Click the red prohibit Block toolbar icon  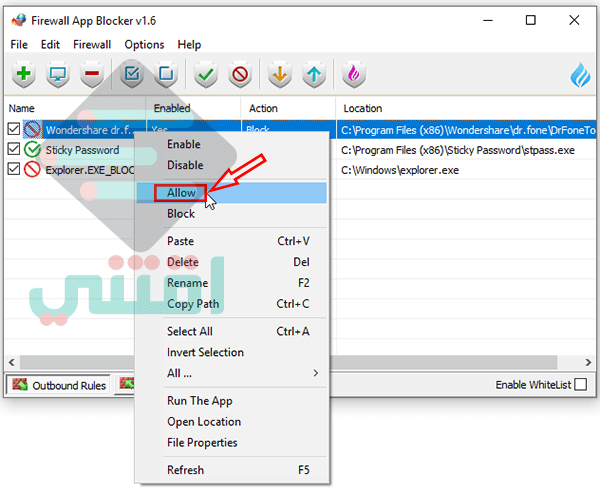pos(240,74)
